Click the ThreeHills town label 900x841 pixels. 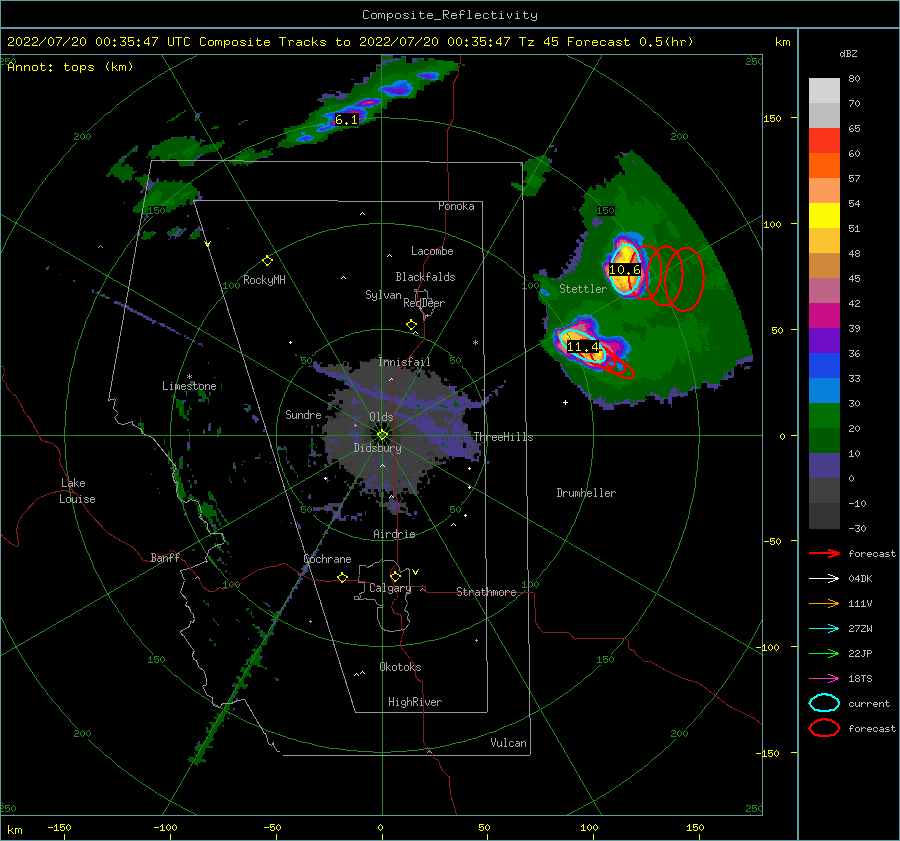pyautogui.click(x=503, y=437)
